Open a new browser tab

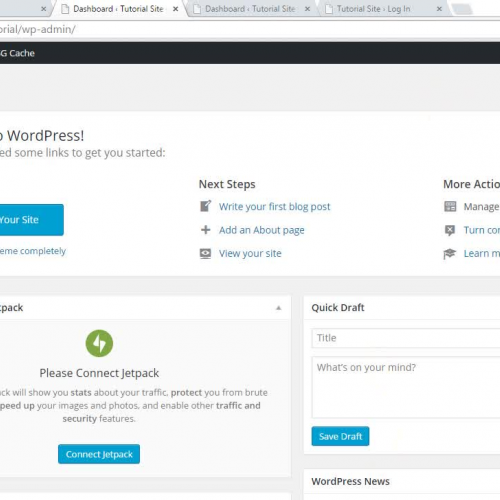(463, 9)
